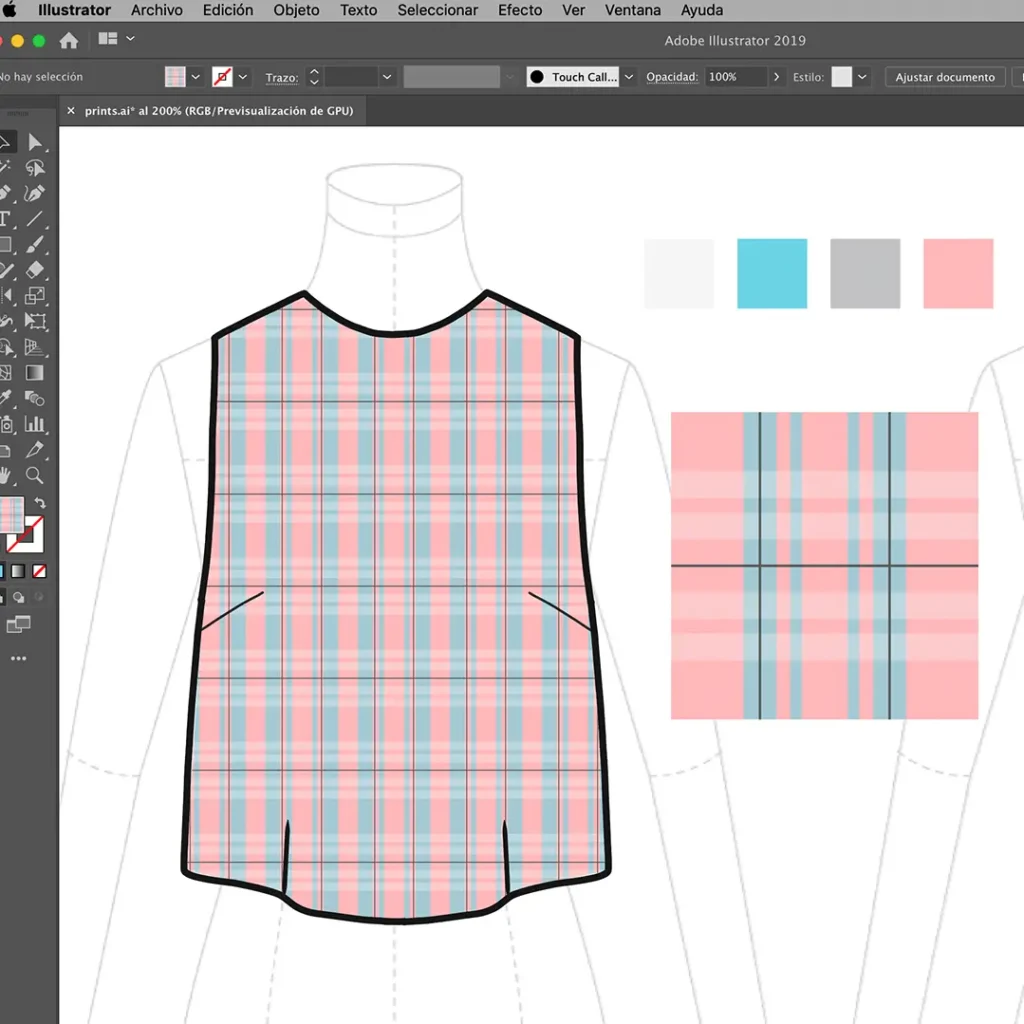The height and width of the screenshot is (1024, 1024).
Task: Open the Ventana menu
Action: click(632, 10)
